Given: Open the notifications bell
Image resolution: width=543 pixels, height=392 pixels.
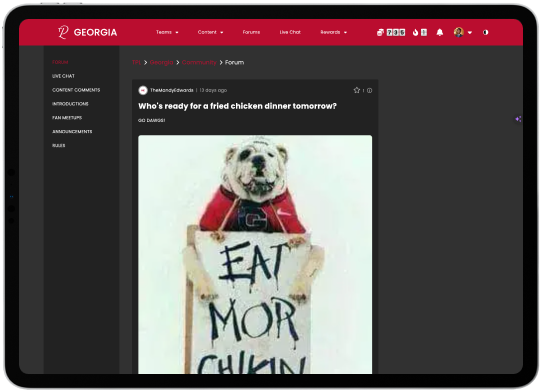Looking at the screenshot, I should [439, 32].
